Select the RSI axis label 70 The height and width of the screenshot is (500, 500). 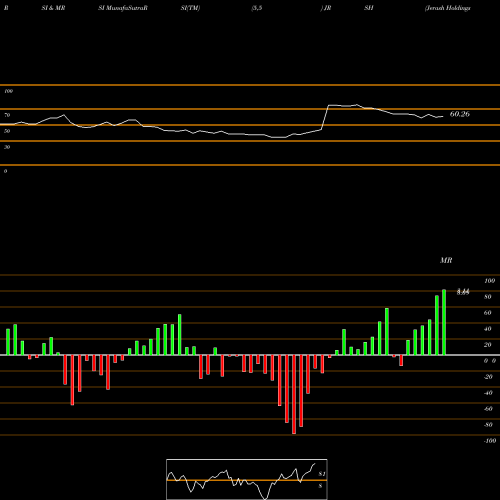(x=7, y=115)
